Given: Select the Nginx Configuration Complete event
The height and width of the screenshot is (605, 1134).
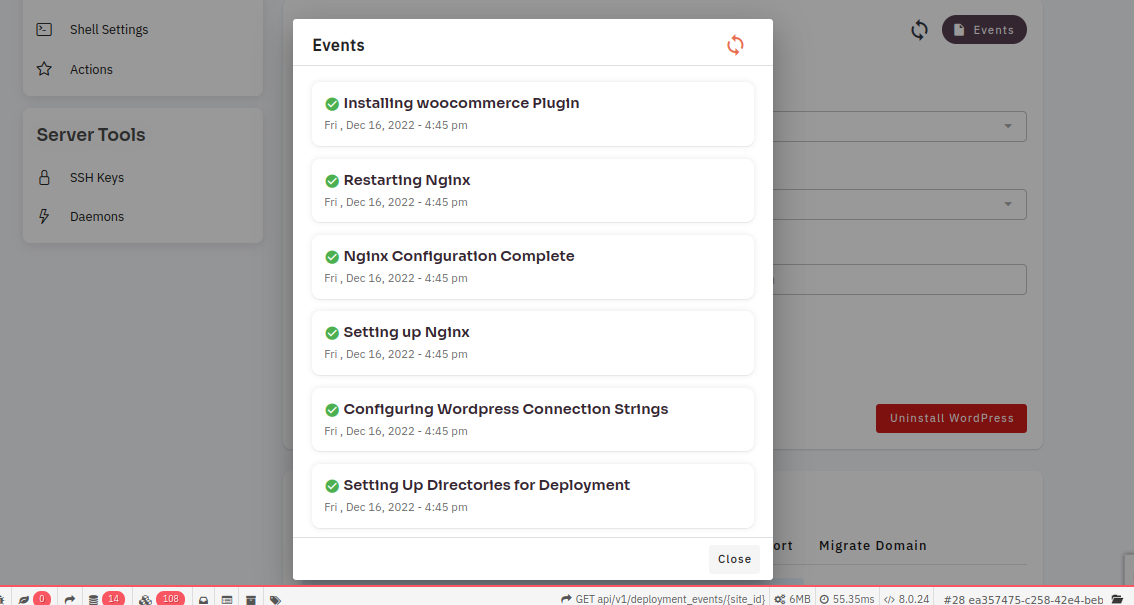Looking at the screenshot, I should pyautogui.click(x=533, y=267).
